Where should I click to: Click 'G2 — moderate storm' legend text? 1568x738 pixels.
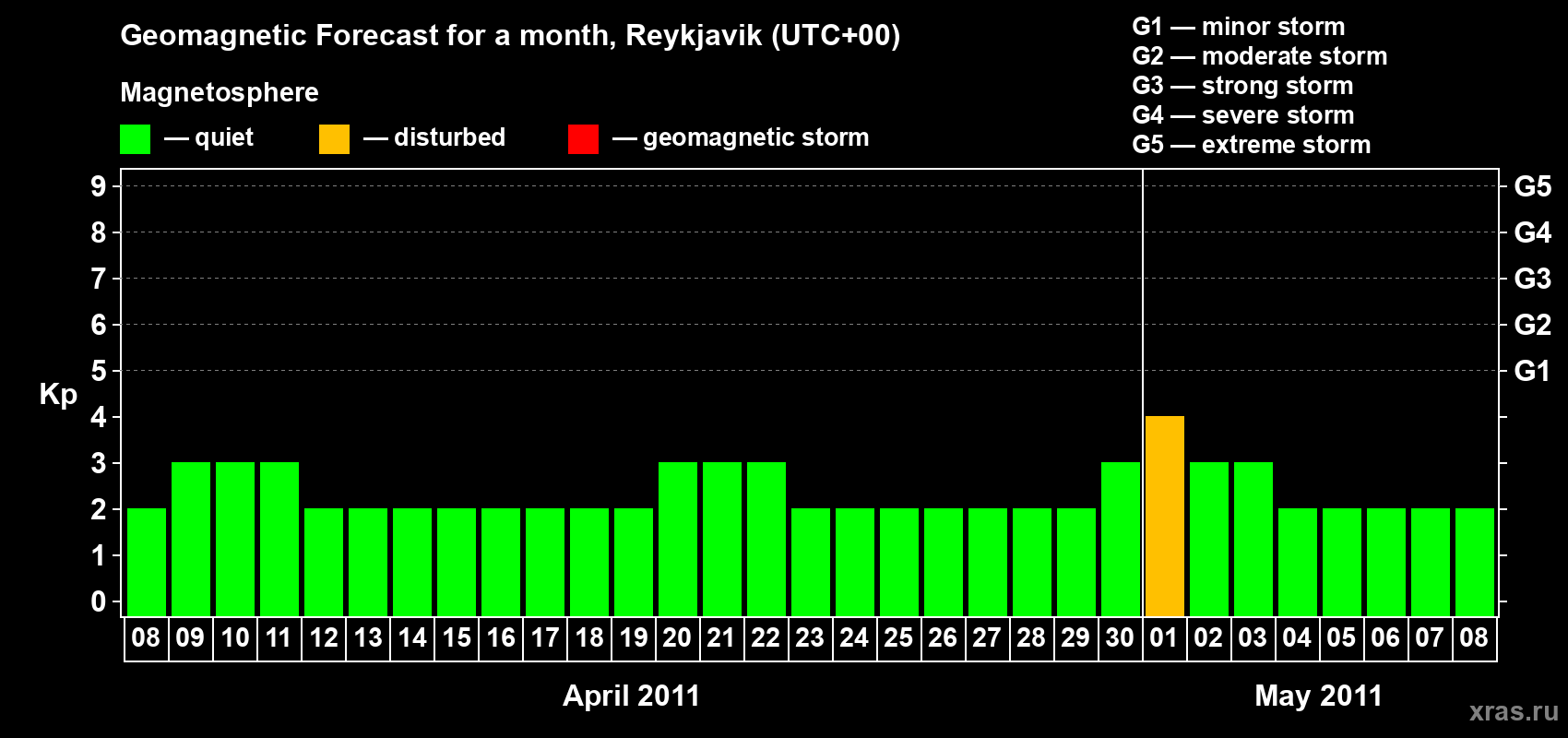pyautogui.click(x=1260, y=56)
